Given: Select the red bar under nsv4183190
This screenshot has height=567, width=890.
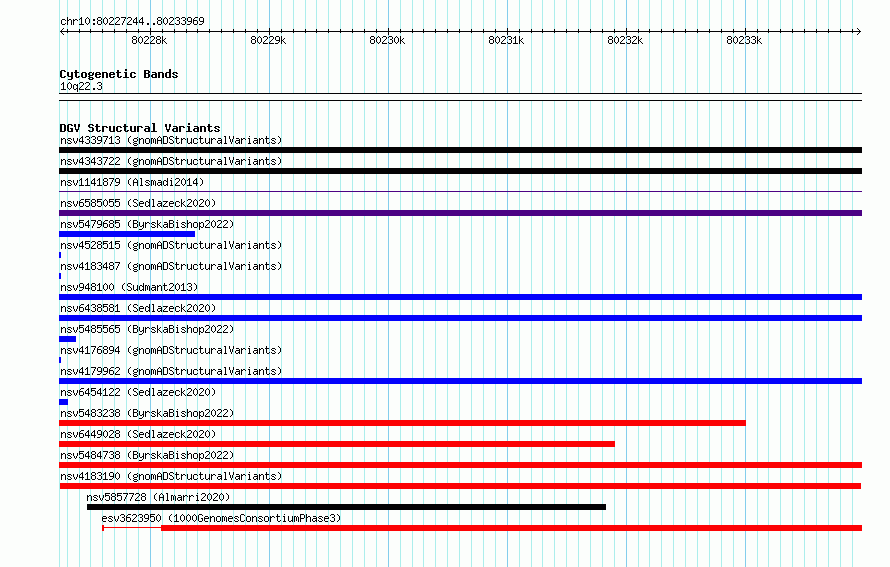Looking at the screenshot, I should point(460,486).
